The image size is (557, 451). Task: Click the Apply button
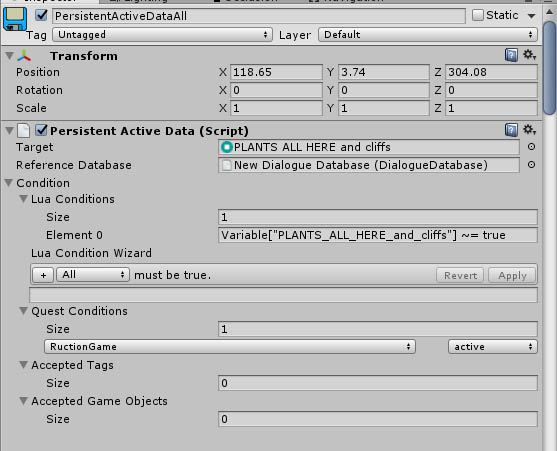512,275
